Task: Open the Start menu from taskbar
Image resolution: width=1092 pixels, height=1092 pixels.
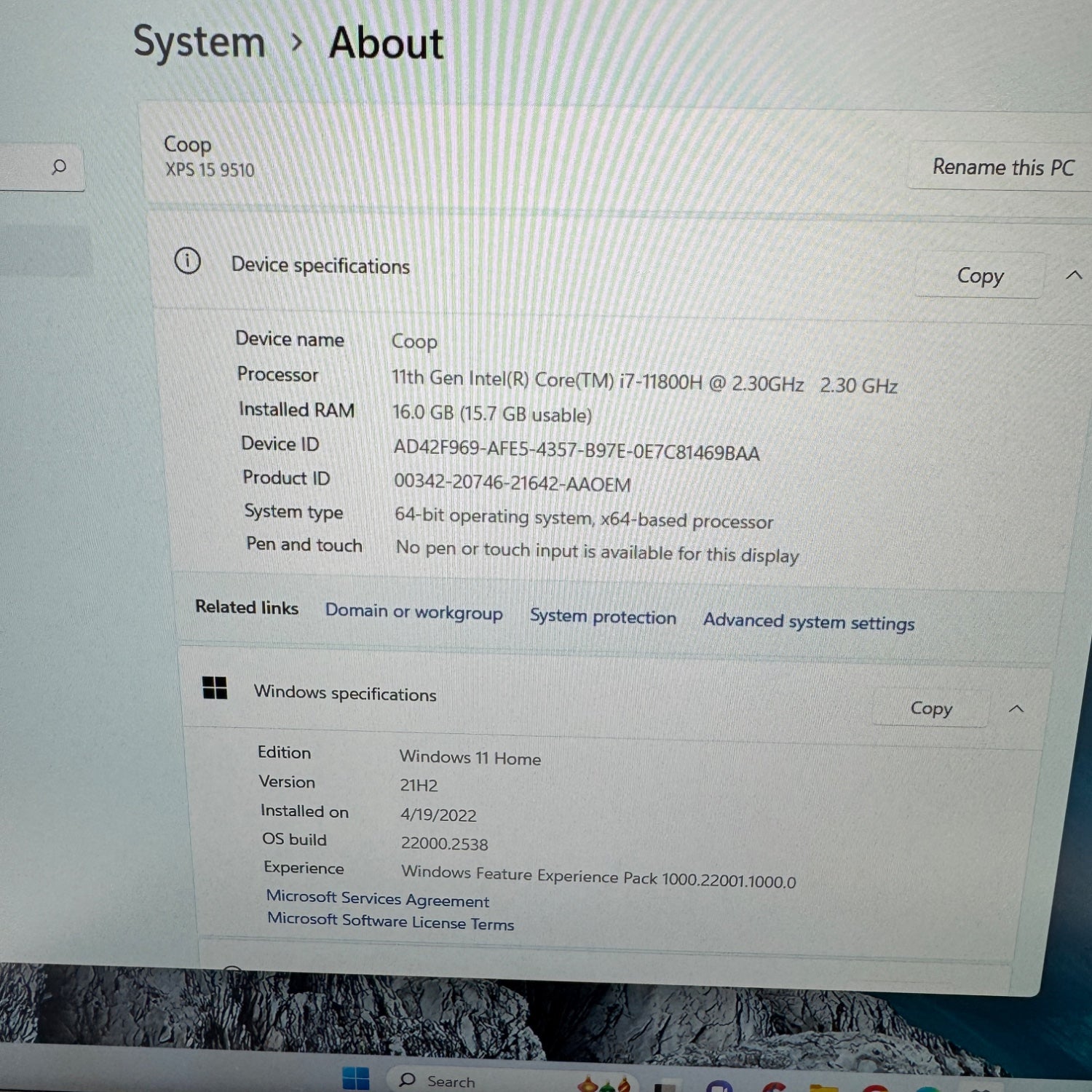Action: (x=356, y=1079)
